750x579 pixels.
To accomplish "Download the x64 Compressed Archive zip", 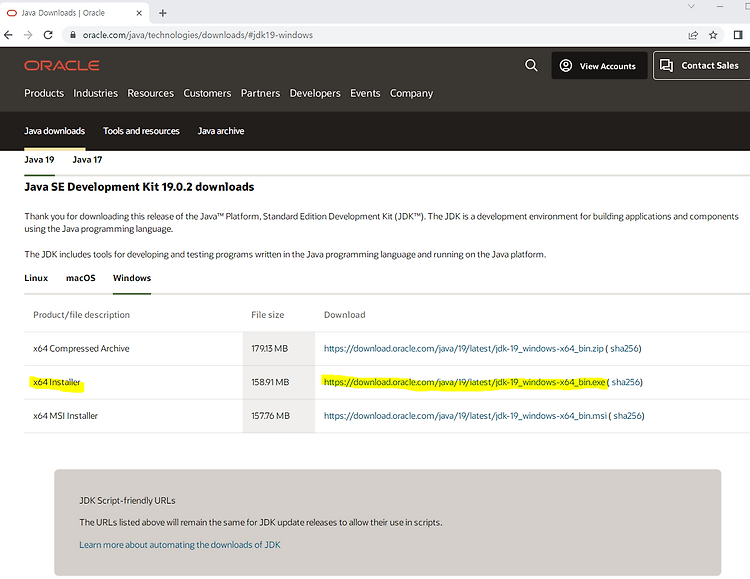I will pyautogui.click(x=463, y=348).
